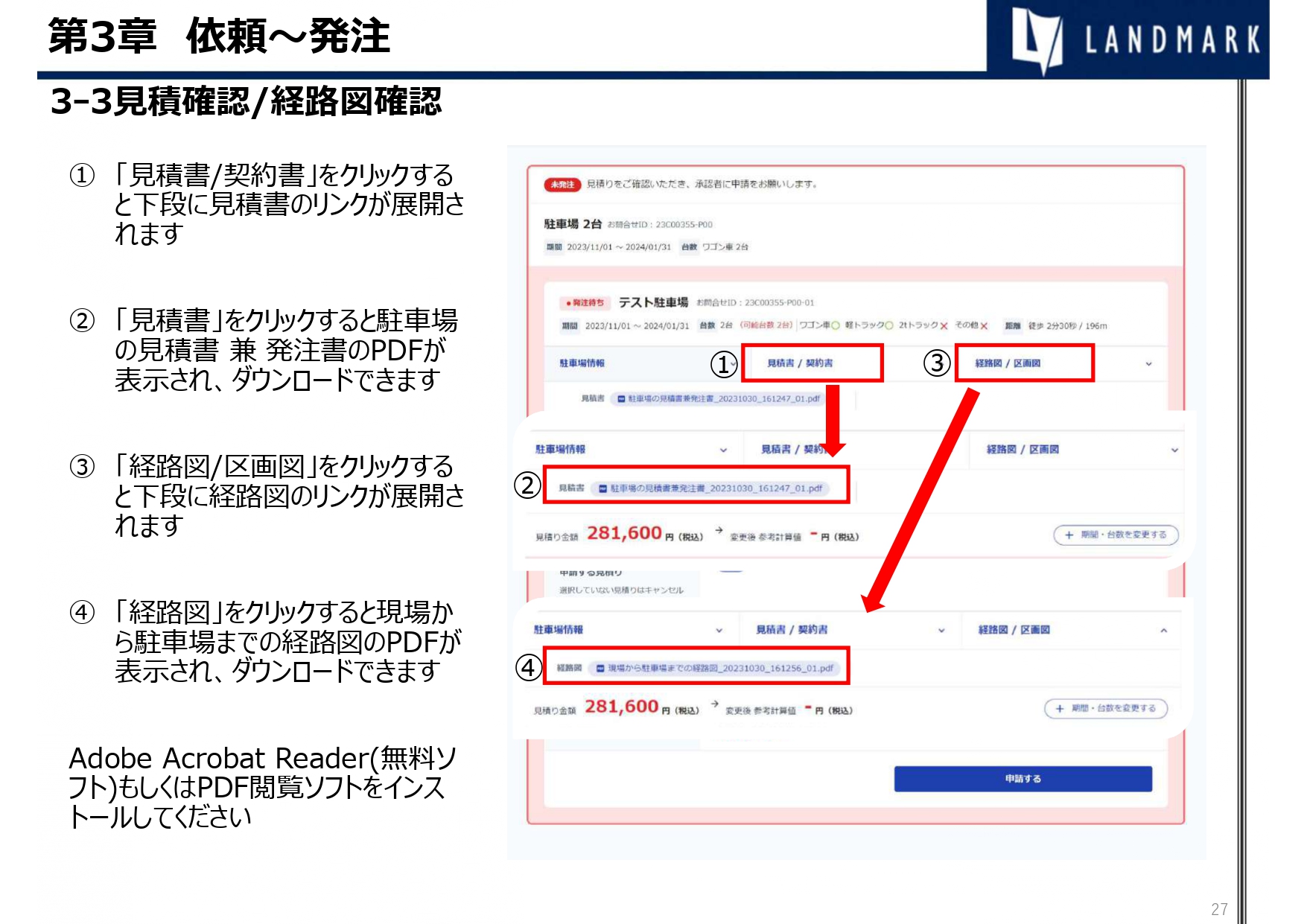Open 経路図 / 区画図 tab with upward chevron
Image resolution: width=1307 pixels, height=924 pixels.
coord(1014,630)
